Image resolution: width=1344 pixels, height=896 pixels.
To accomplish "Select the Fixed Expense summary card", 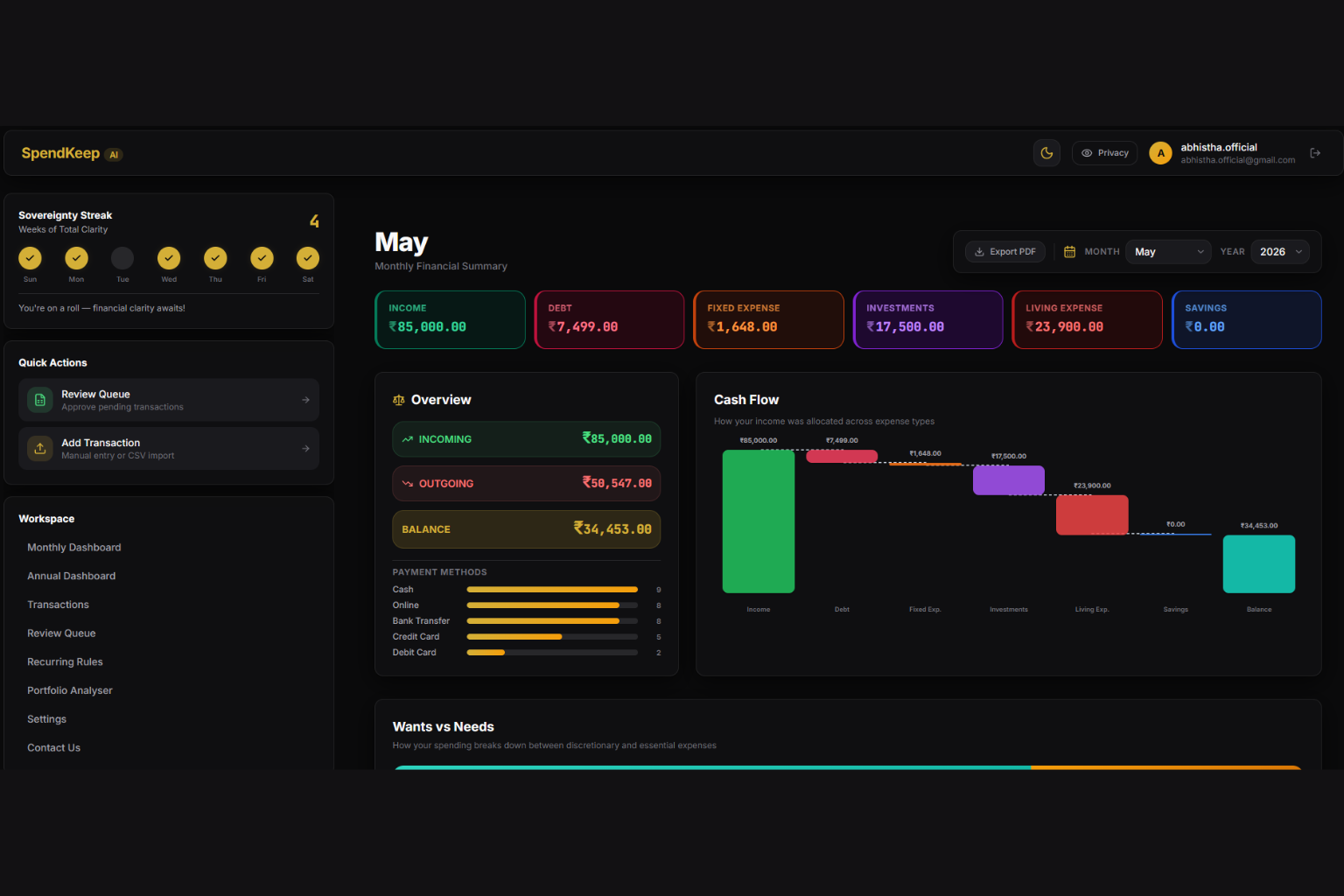I will (x=769, y=320).
